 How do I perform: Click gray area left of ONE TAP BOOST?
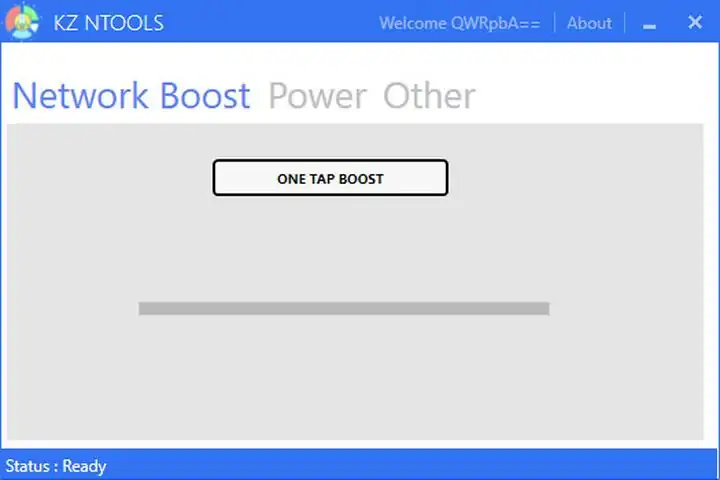click(110, 178)
